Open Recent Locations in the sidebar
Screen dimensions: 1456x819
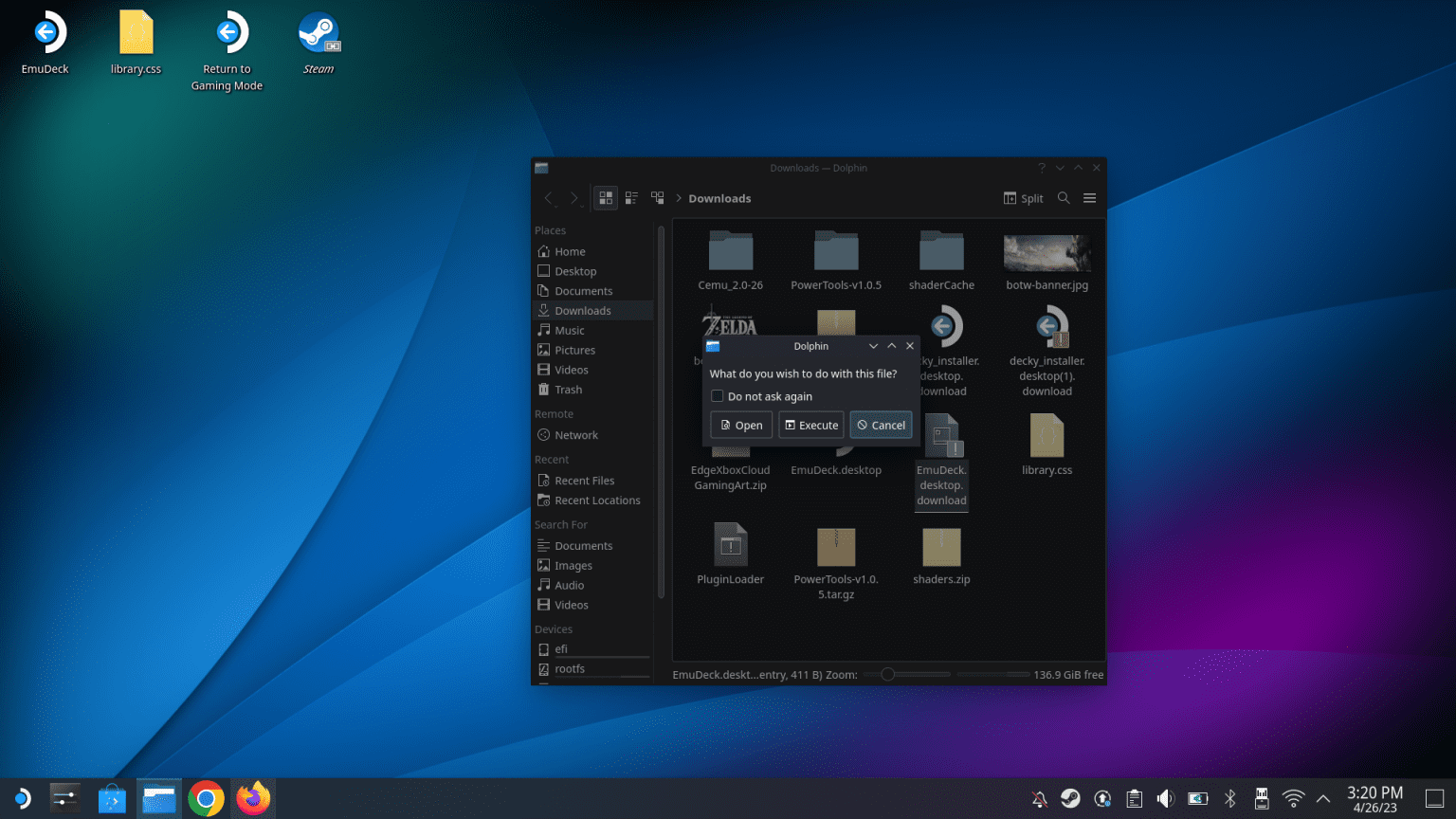coord(596,500)
